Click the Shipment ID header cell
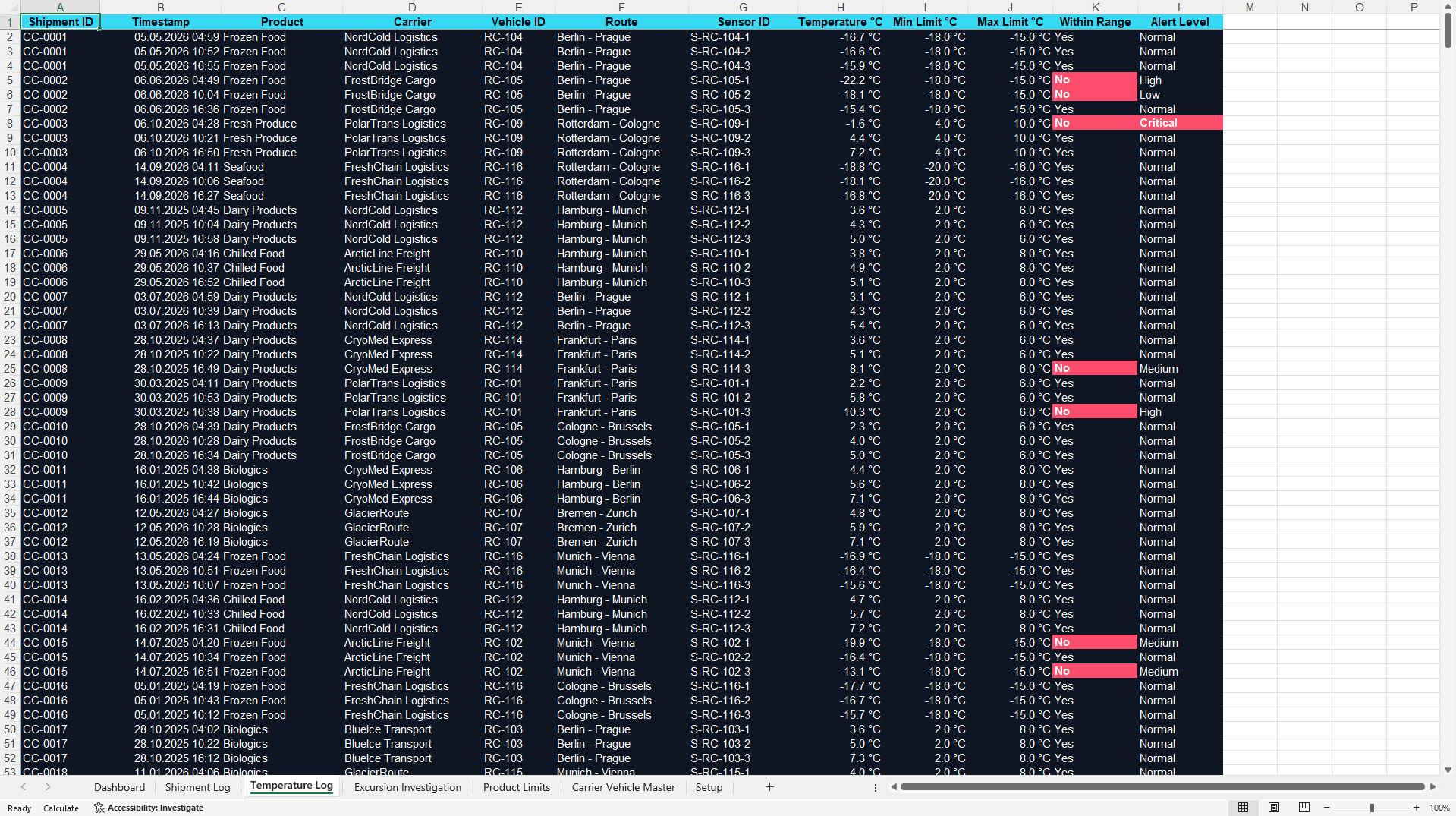The width and height of the screenshot is (1456, 816). pyautogui.click(x=60, y=22)
